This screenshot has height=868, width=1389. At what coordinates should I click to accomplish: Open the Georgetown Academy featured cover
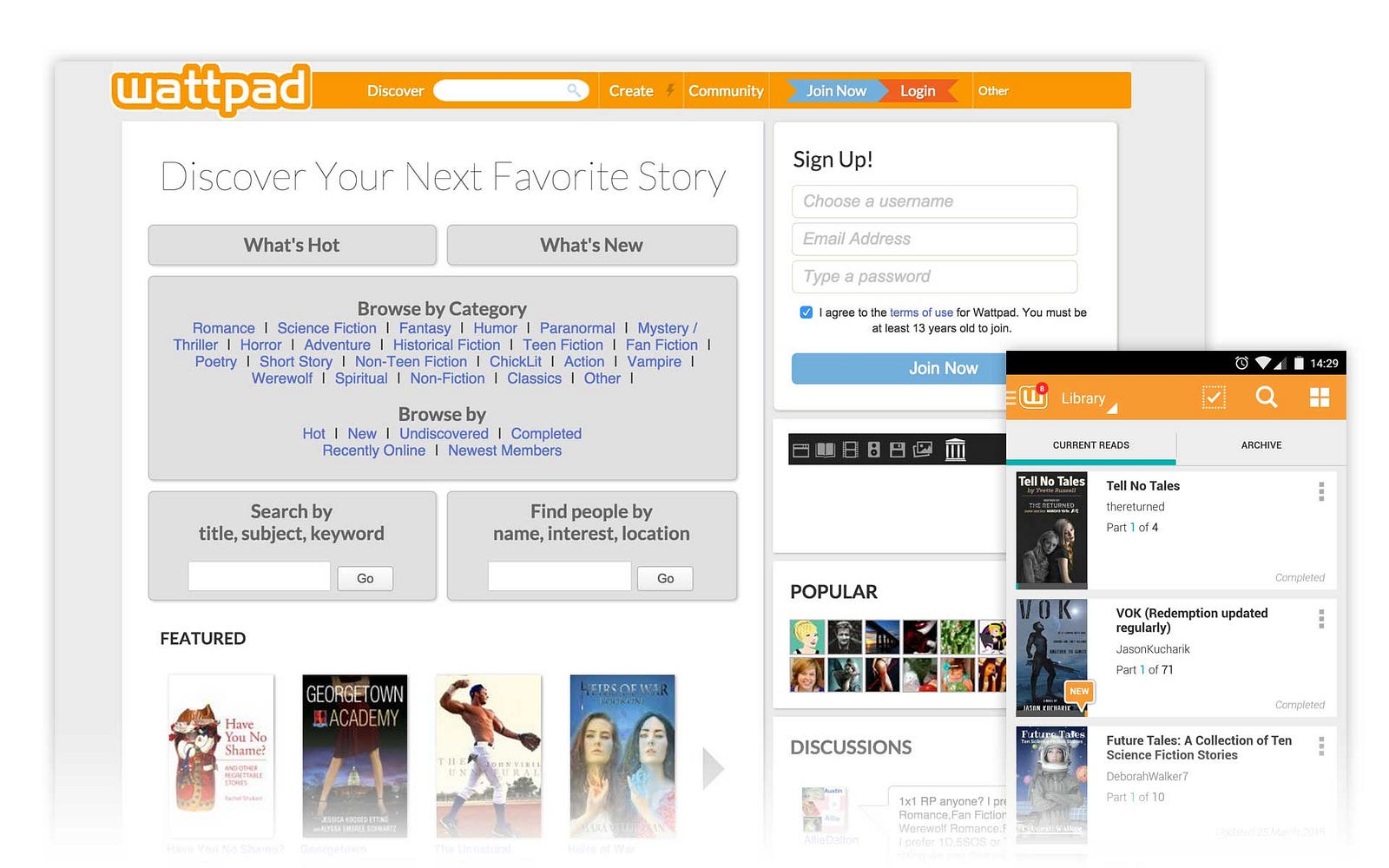354,755
